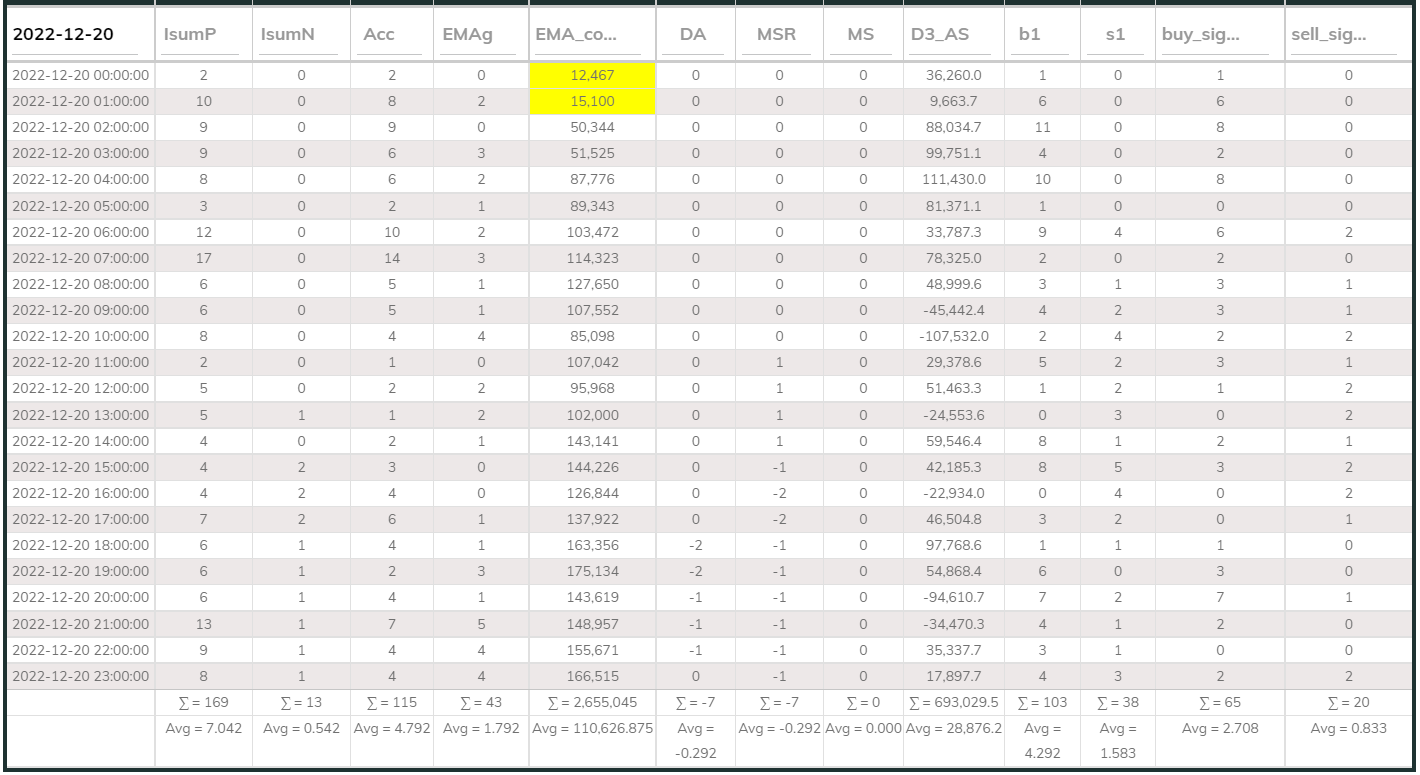Sort by the EMA_co... column header
This screenshot has height=775, width=1420.
pos(575,35)
